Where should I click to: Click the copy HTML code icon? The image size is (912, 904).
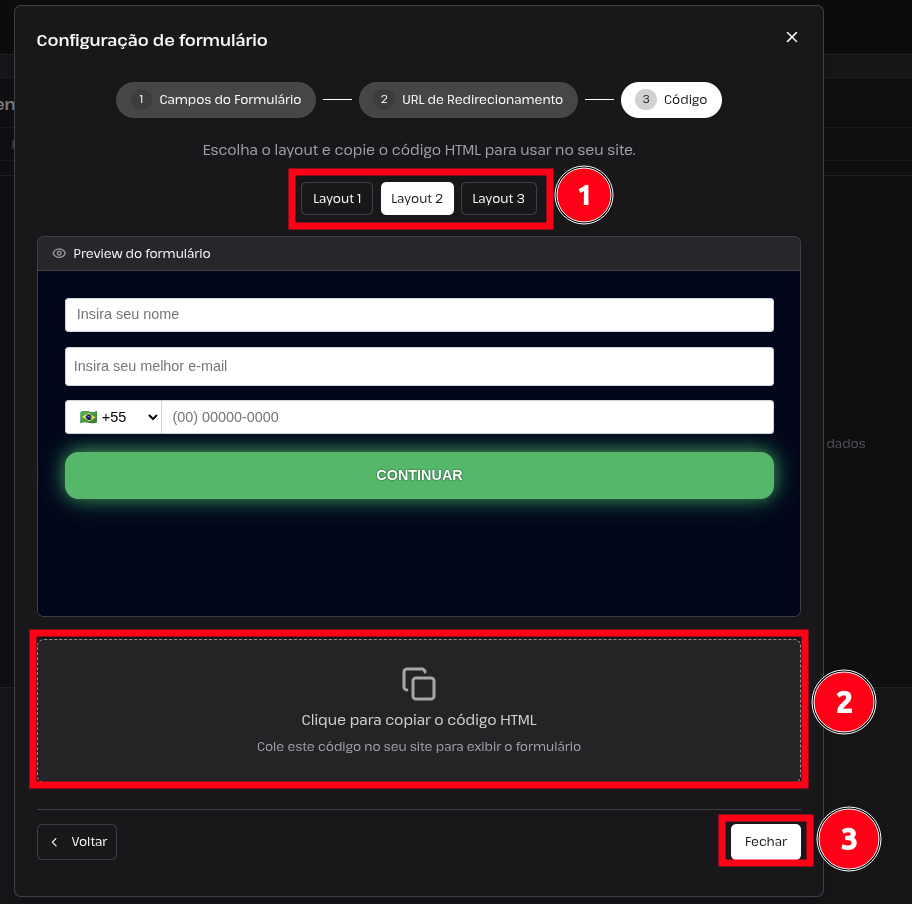(x=419, y=684)
